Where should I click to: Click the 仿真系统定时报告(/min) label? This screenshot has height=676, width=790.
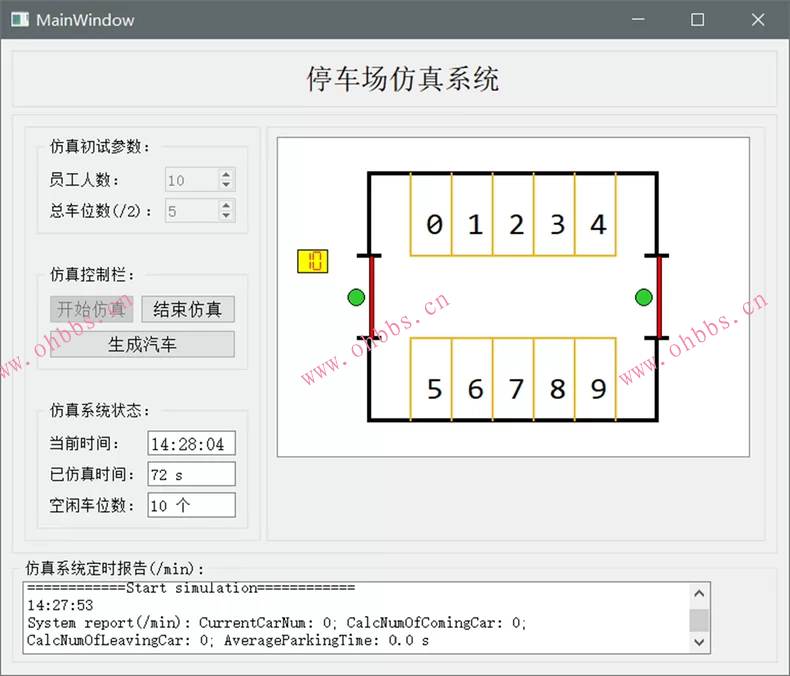point(115,569)
